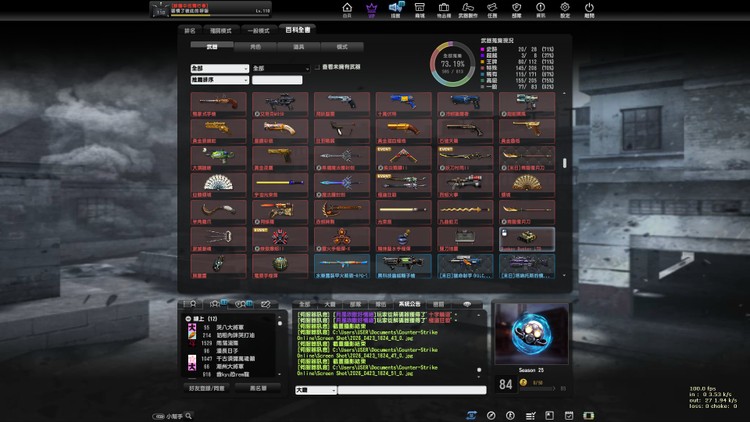Open the 推薦排序 sort dropdown
Viewport: 750px width, 422px height.
click(219, 79)
